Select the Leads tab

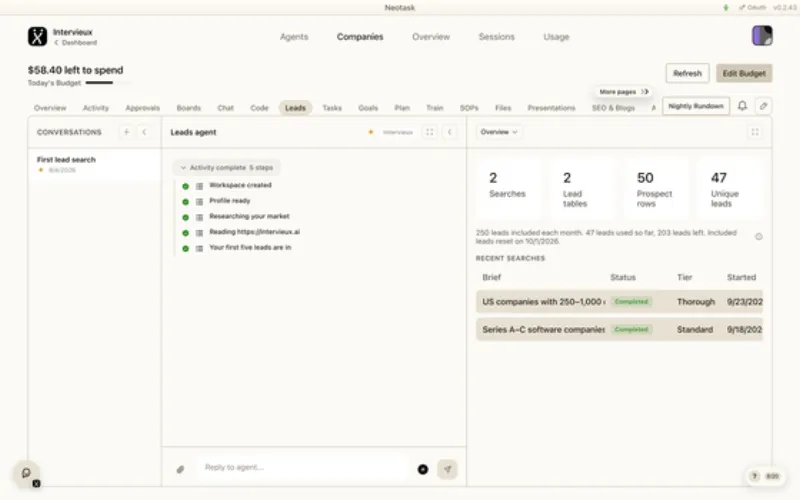(295, 108)
